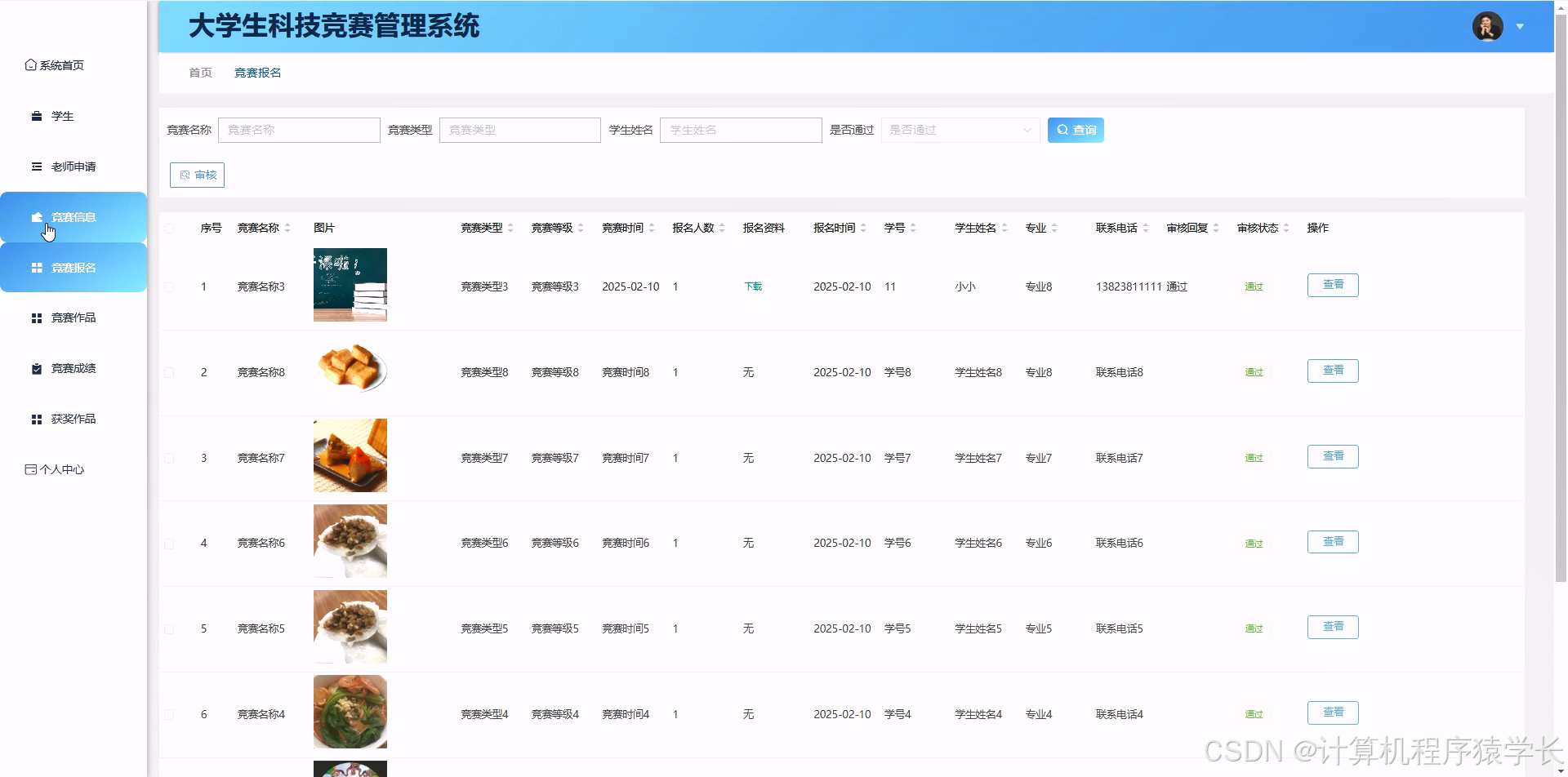1568x777 pixels.
Task: Click the 竞赛成绩 shield icon
Action: (x=36, y=368)
